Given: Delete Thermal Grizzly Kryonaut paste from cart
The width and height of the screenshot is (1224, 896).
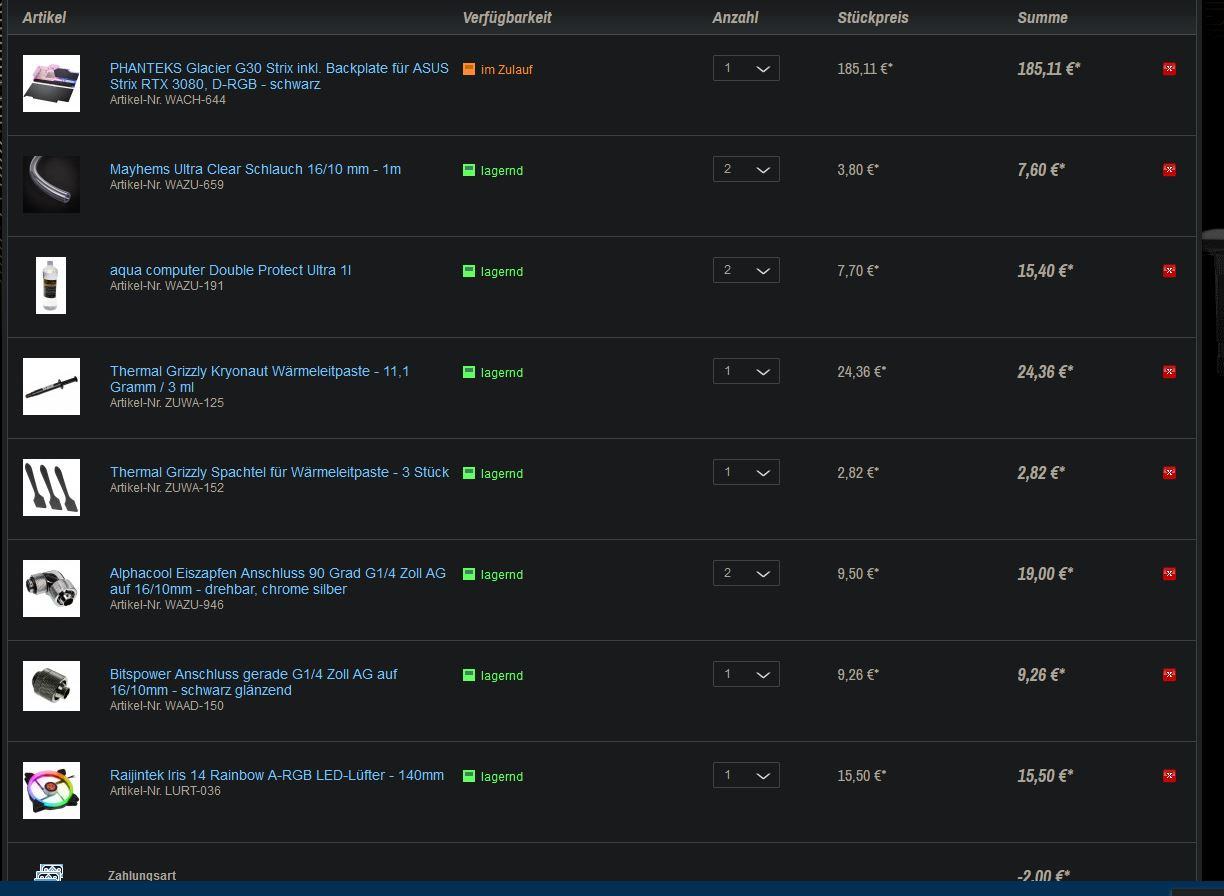Looking at the screenshot, I should click(1169, 372).
